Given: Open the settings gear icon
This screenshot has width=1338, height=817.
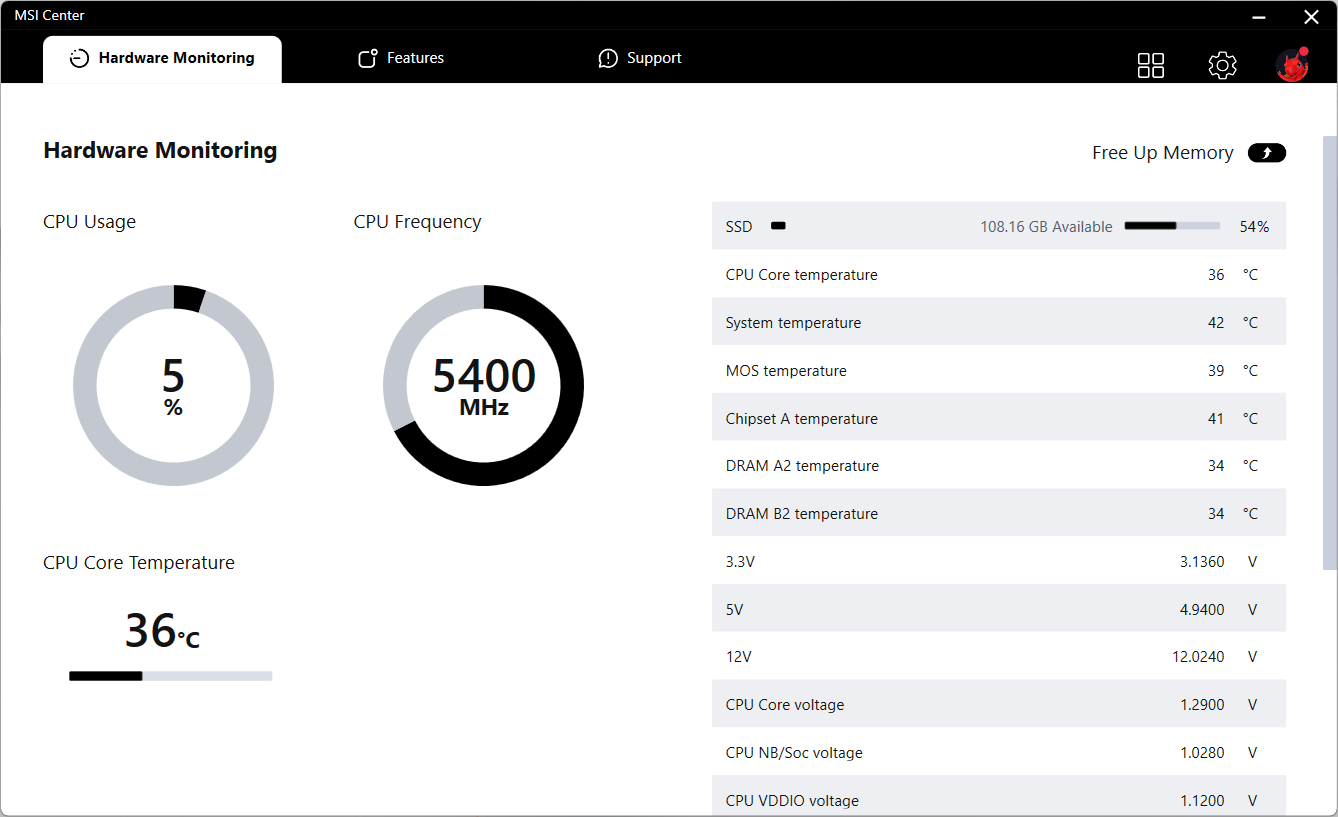Looking at the screenshot, I should point(1222,66).
